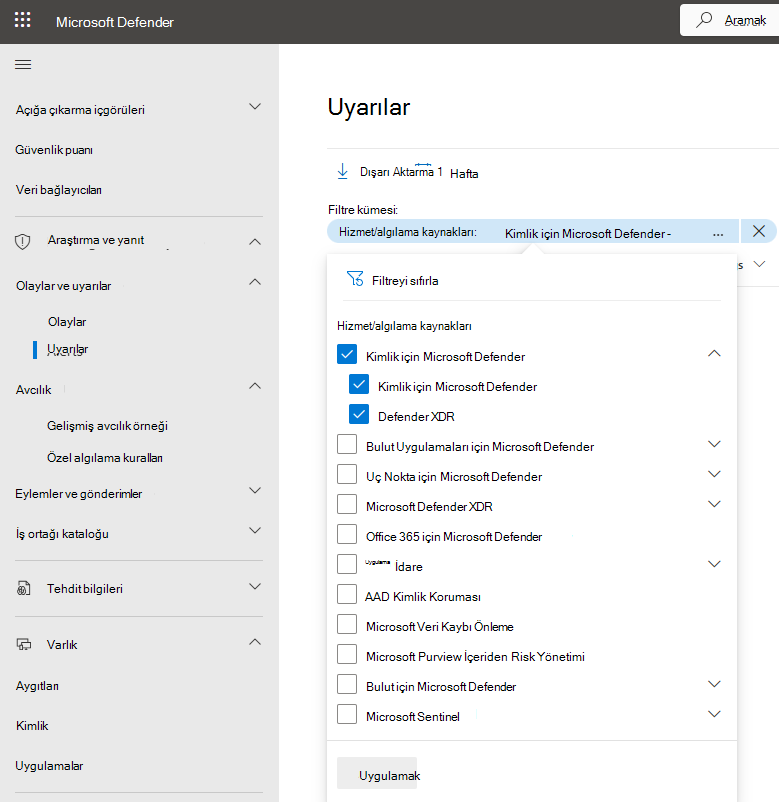Collapse Olaylar ve uyarılar chevron
This screenshot has height=802, width=779.
point(255,282)
